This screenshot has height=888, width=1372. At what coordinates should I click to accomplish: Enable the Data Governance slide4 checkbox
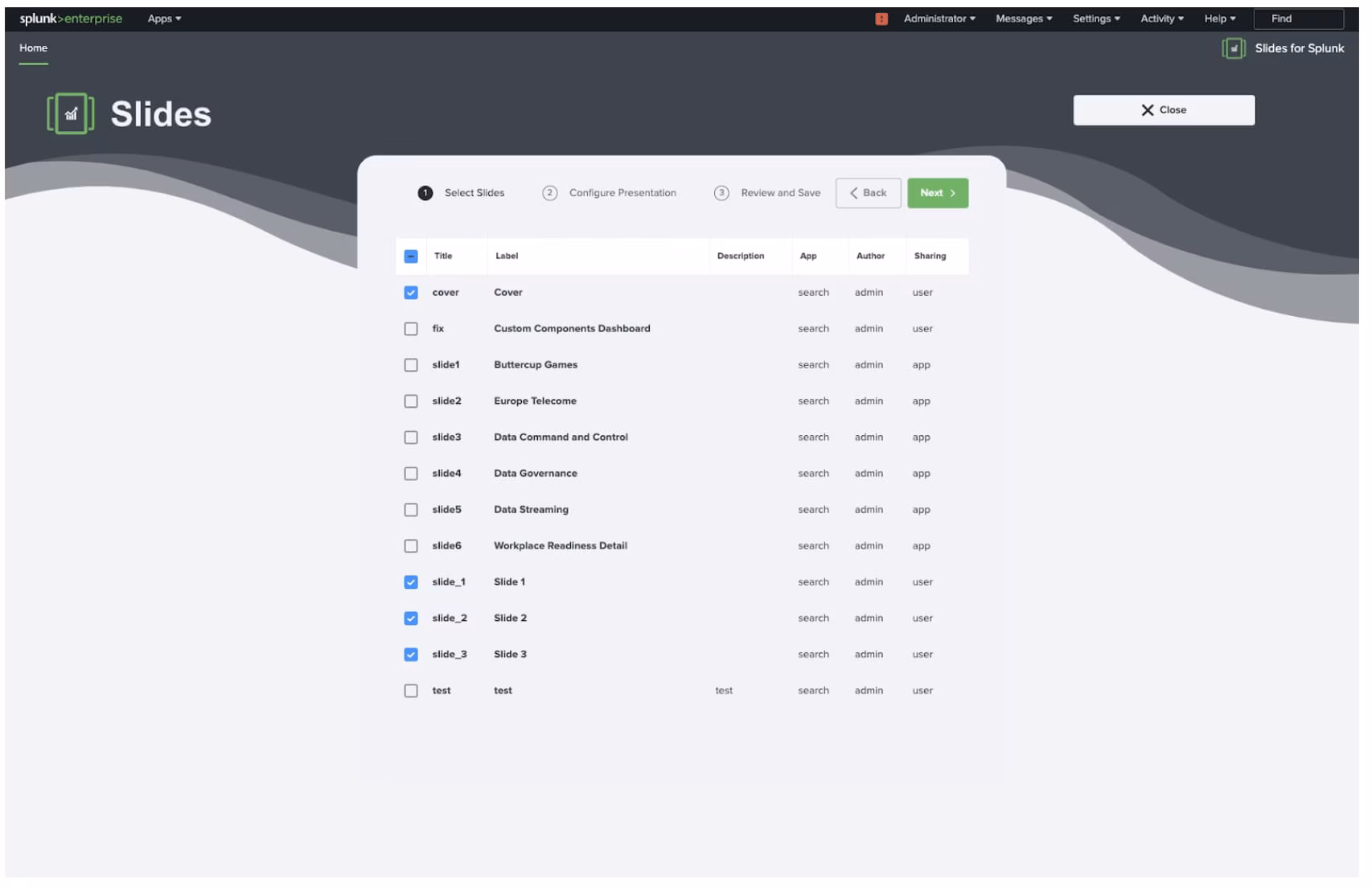[411, 474]
